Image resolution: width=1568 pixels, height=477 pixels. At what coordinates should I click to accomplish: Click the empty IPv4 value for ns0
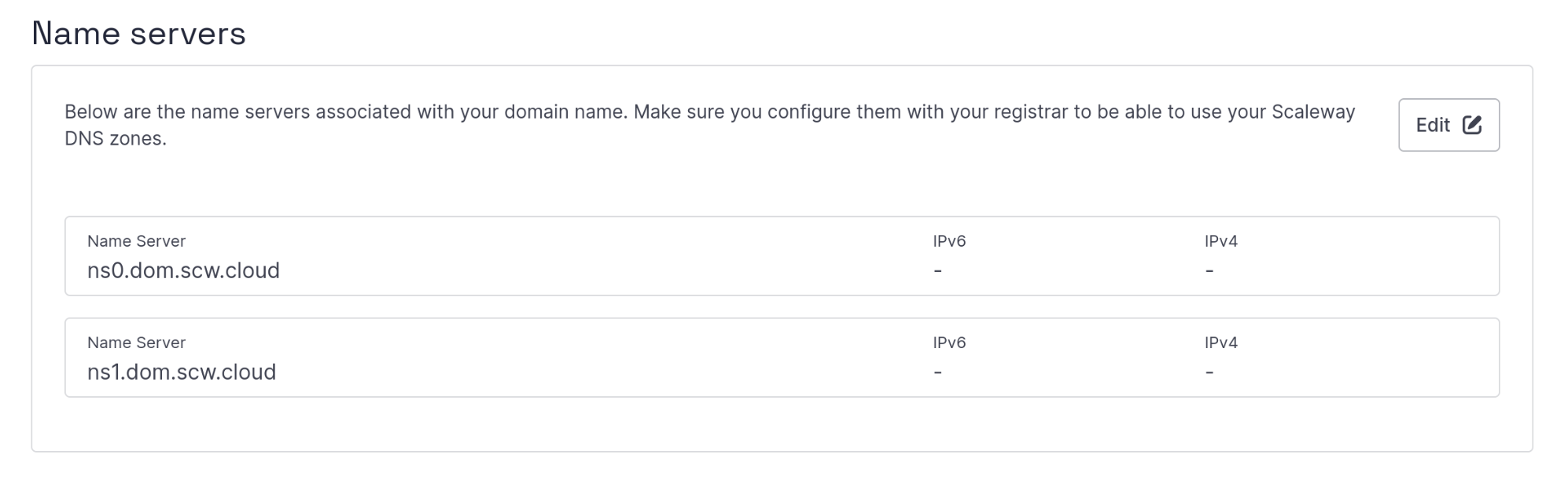pyautogui.click(x=1209, y=271)
